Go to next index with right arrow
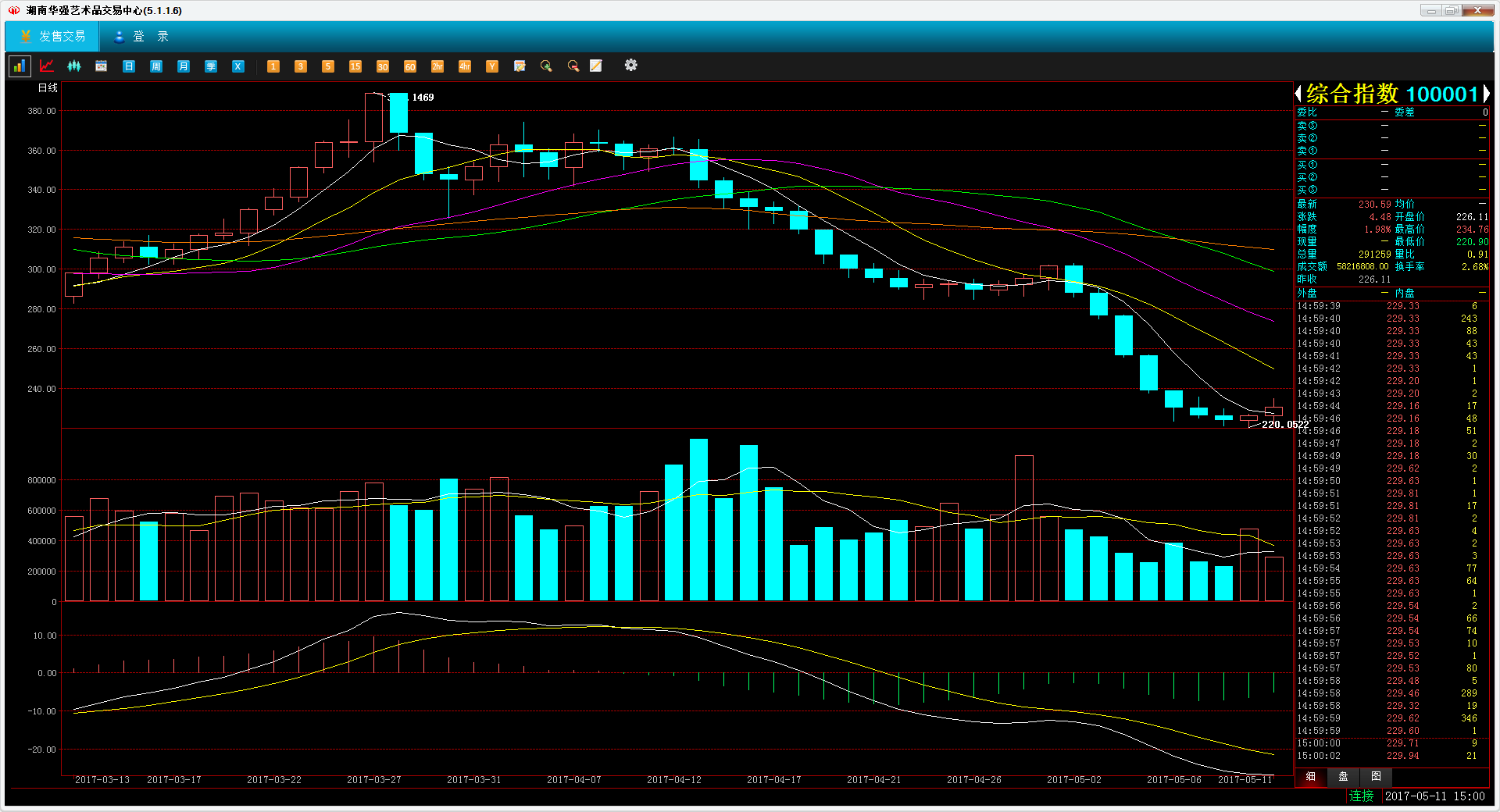 pyautogui.click(x=1486, y=94)
